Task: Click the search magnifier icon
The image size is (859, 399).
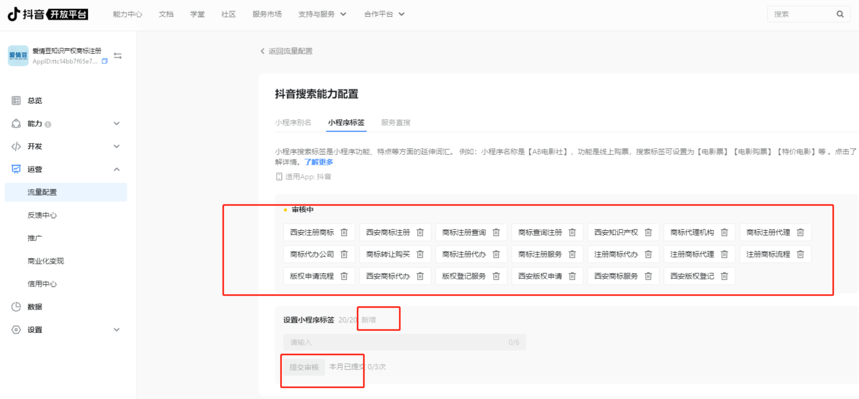Action: (x=840, y=14)
